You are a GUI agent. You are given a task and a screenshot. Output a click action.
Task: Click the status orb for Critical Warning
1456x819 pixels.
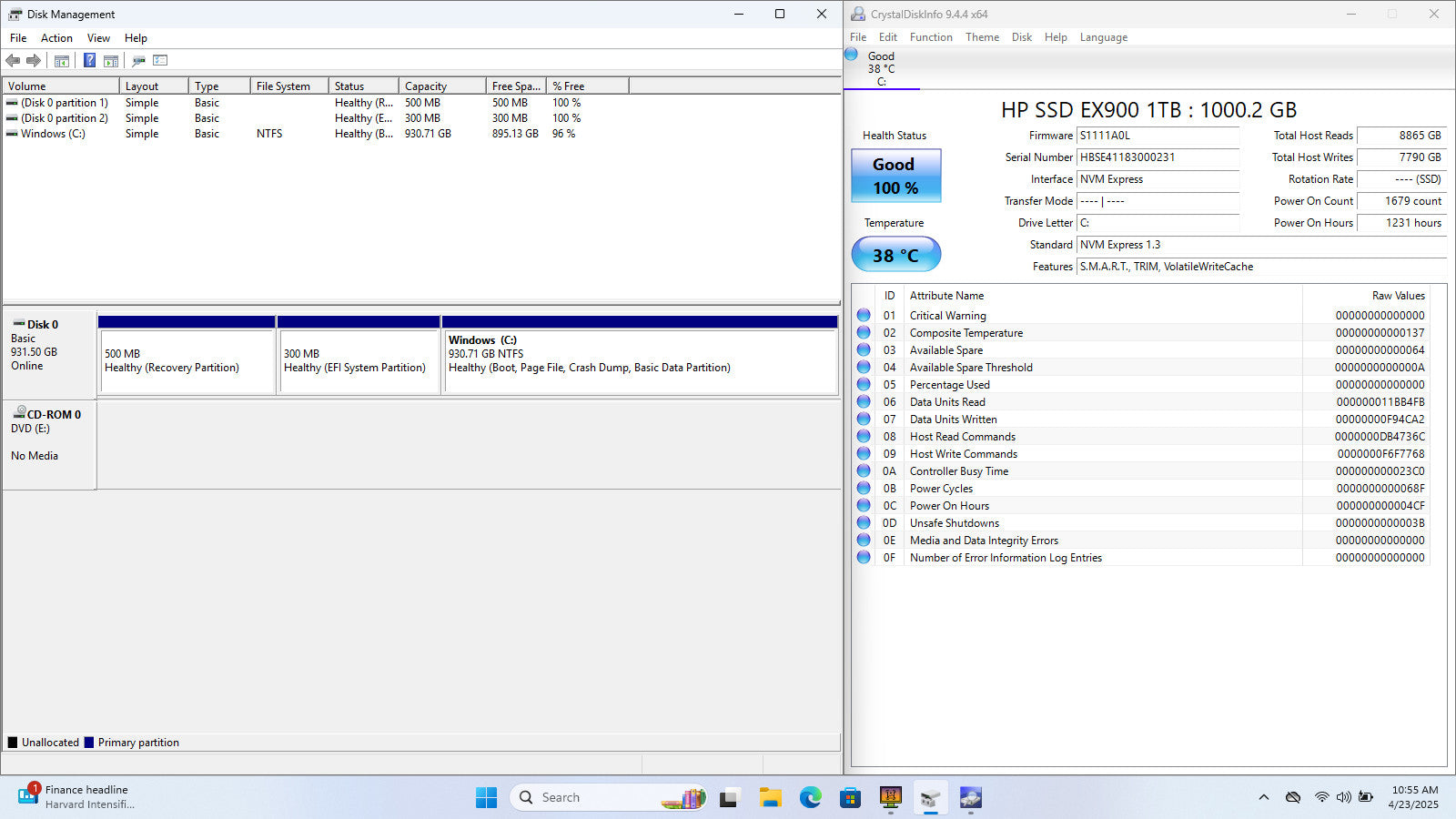click(x=864, y=315)
